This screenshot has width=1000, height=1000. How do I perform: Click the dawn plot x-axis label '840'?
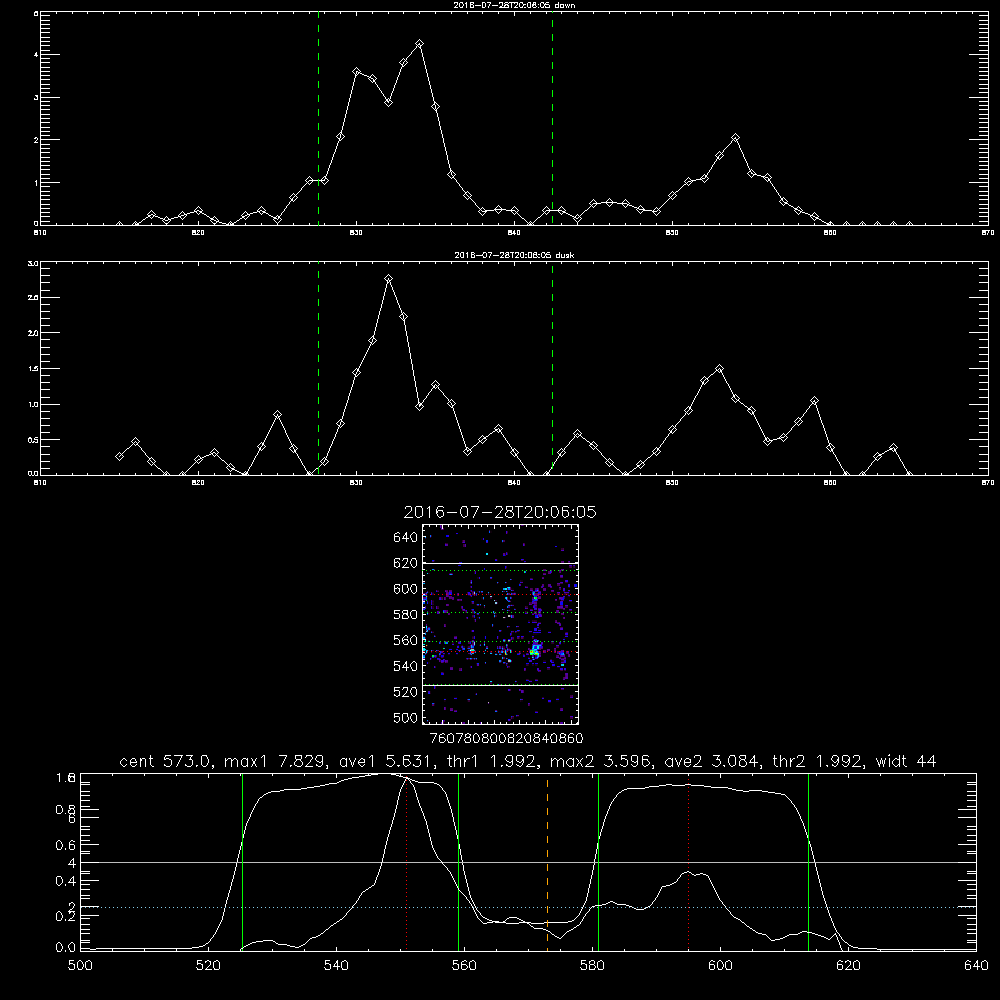(514, 233)
